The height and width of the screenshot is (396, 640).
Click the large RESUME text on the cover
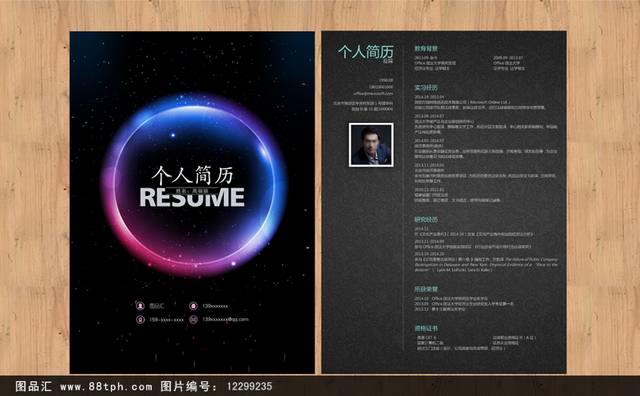click(192, 198)
